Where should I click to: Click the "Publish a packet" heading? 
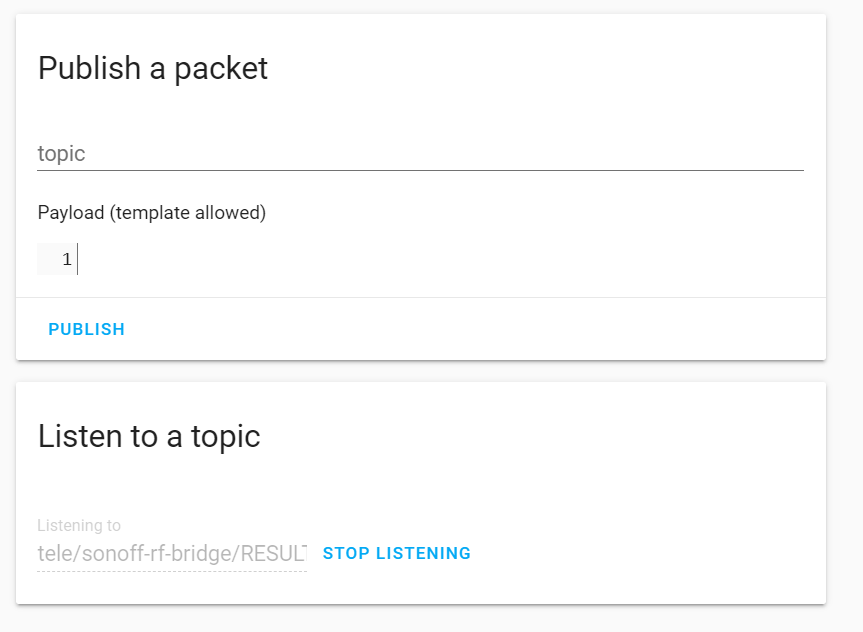153,68
